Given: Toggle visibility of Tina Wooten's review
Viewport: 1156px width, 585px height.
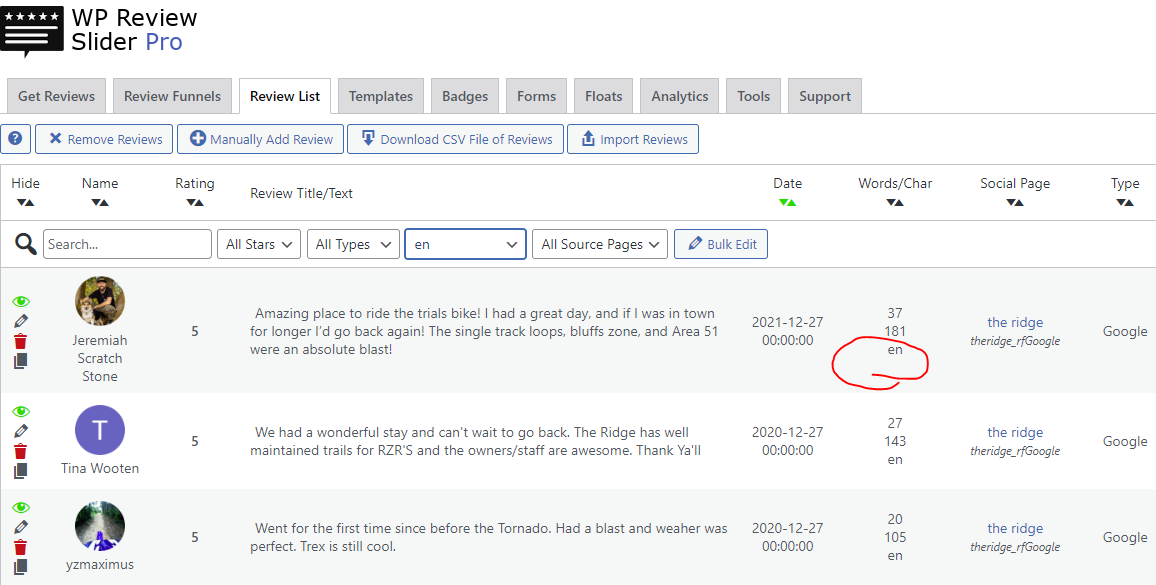Looking at the screenshot, I should coord(21,412).
